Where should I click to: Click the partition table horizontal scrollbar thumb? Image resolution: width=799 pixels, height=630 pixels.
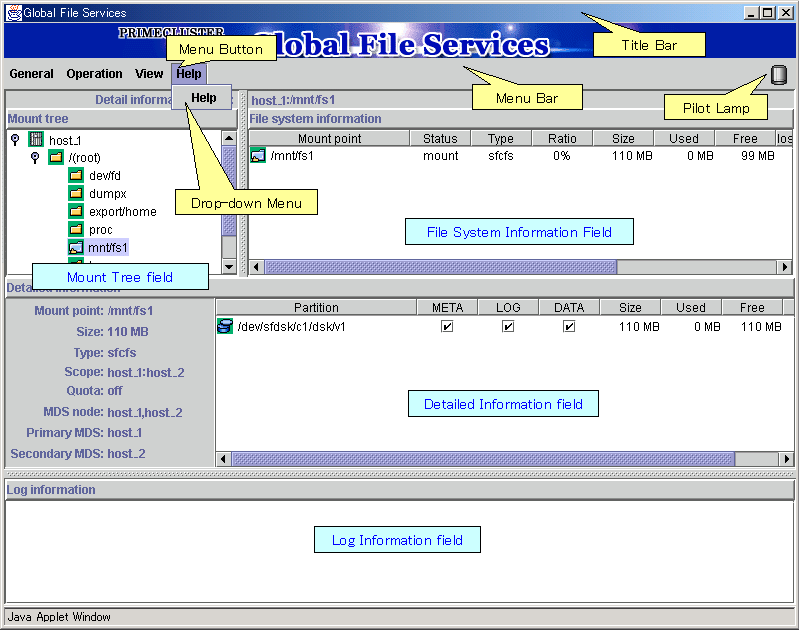(483, 459)
